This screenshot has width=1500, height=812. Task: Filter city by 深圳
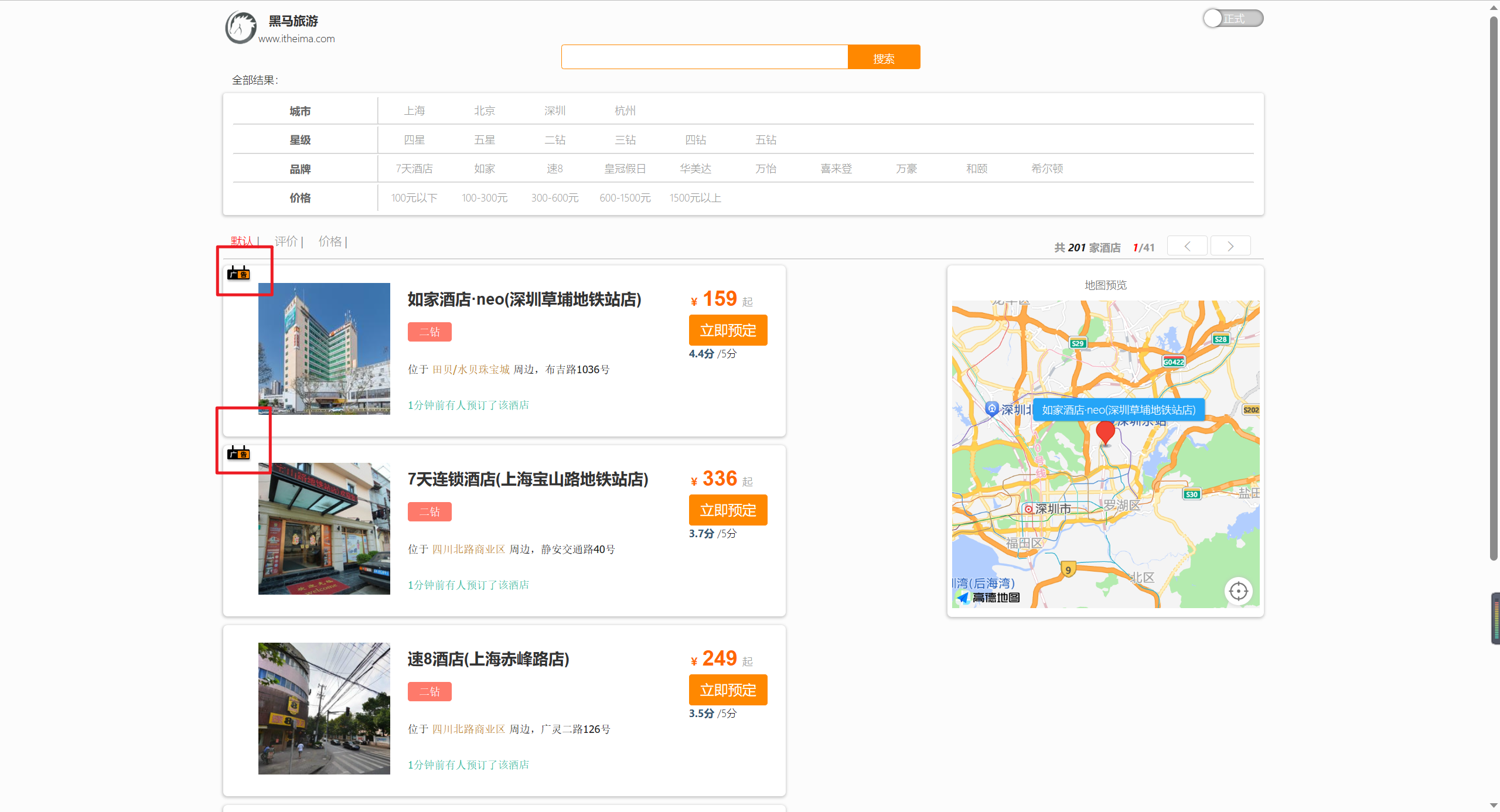click(555, 111)
